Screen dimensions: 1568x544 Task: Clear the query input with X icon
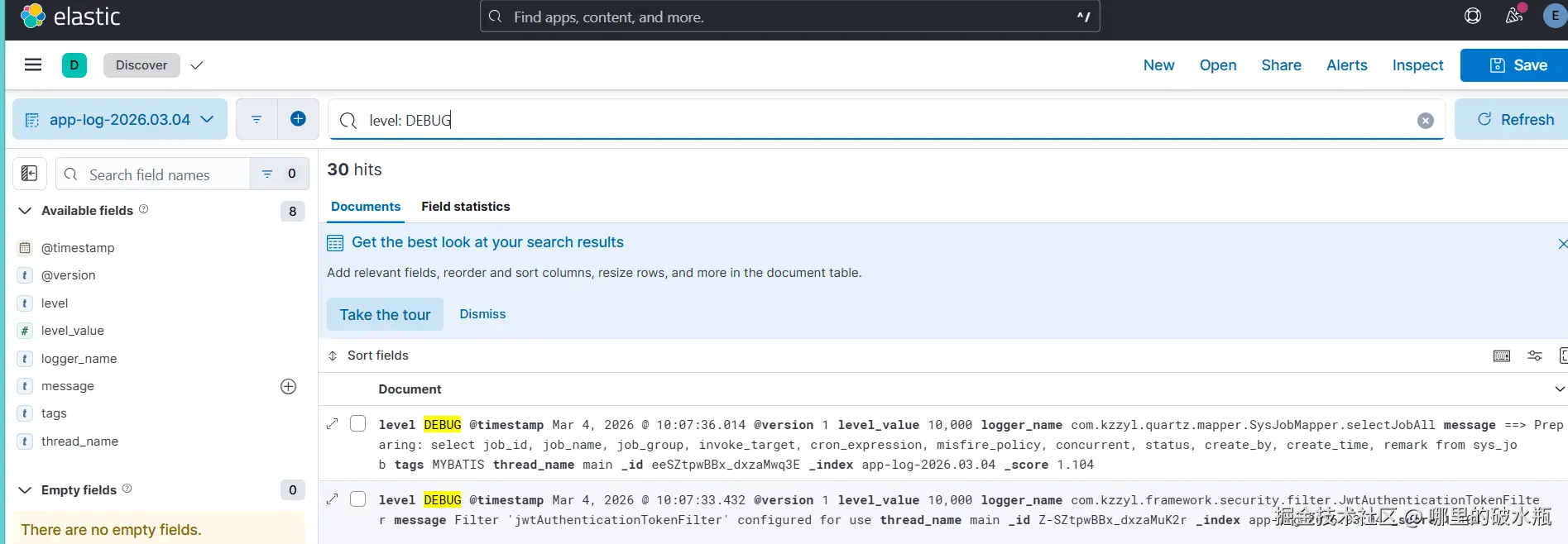pyautogui.click(x=1425, y=121)
